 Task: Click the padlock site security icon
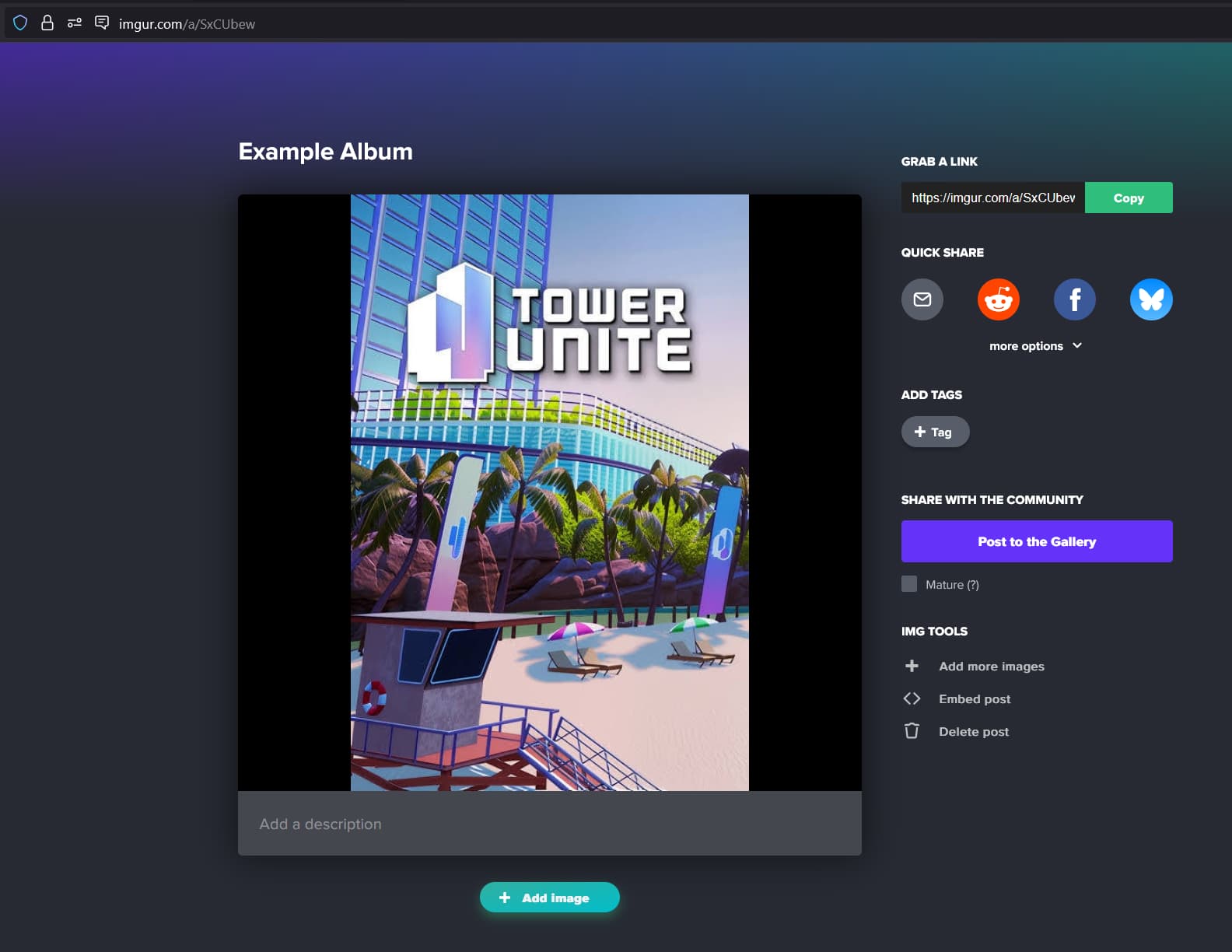click(47, 23)
